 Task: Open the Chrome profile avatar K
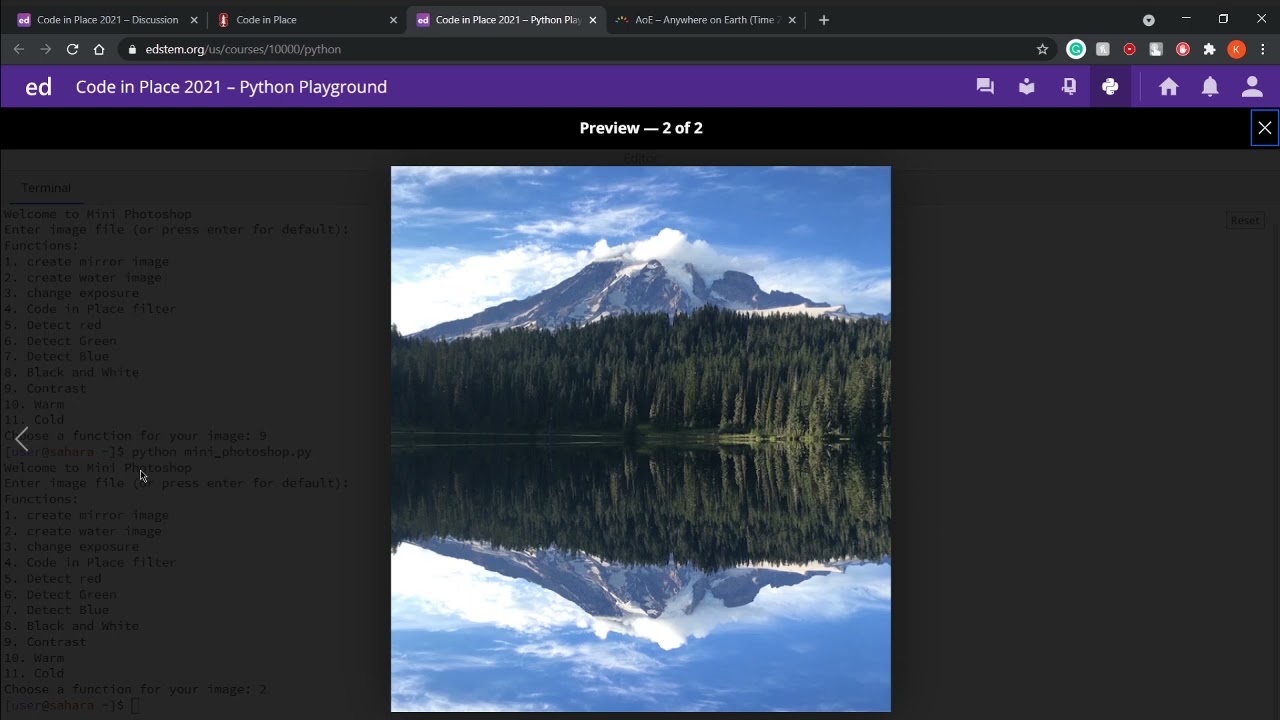click(1237, 49)
